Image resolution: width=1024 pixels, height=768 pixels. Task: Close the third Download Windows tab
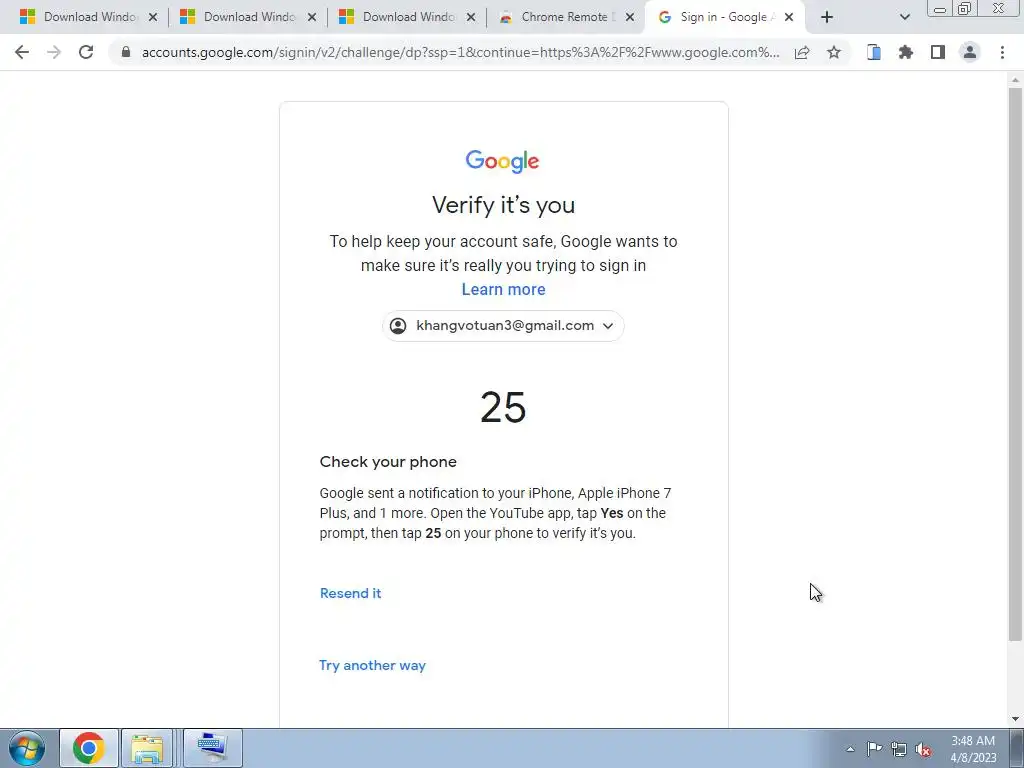pyautogui.click(x=471, y=17)
